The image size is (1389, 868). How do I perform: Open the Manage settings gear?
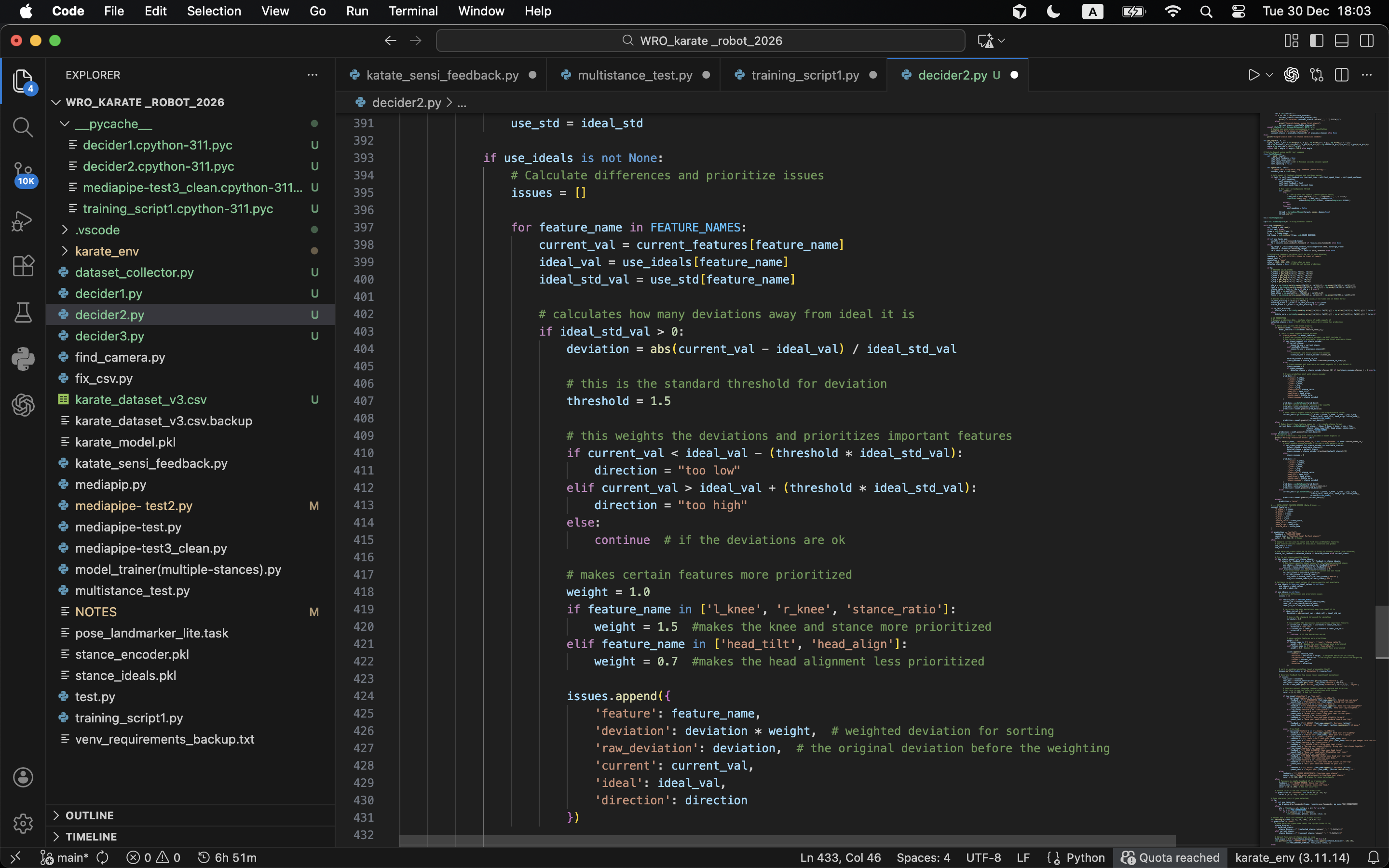23,823
